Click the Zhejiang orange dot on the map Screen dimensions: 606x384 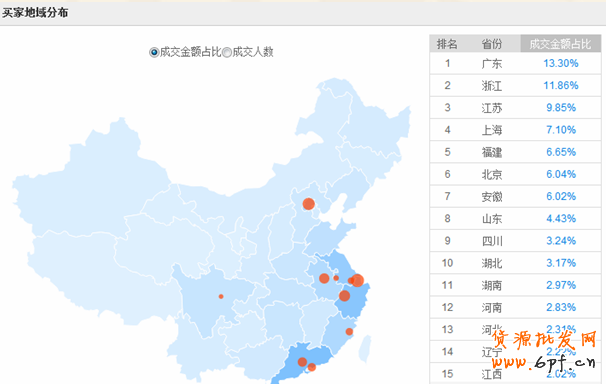pyautogui.click(x=344, y=296)
